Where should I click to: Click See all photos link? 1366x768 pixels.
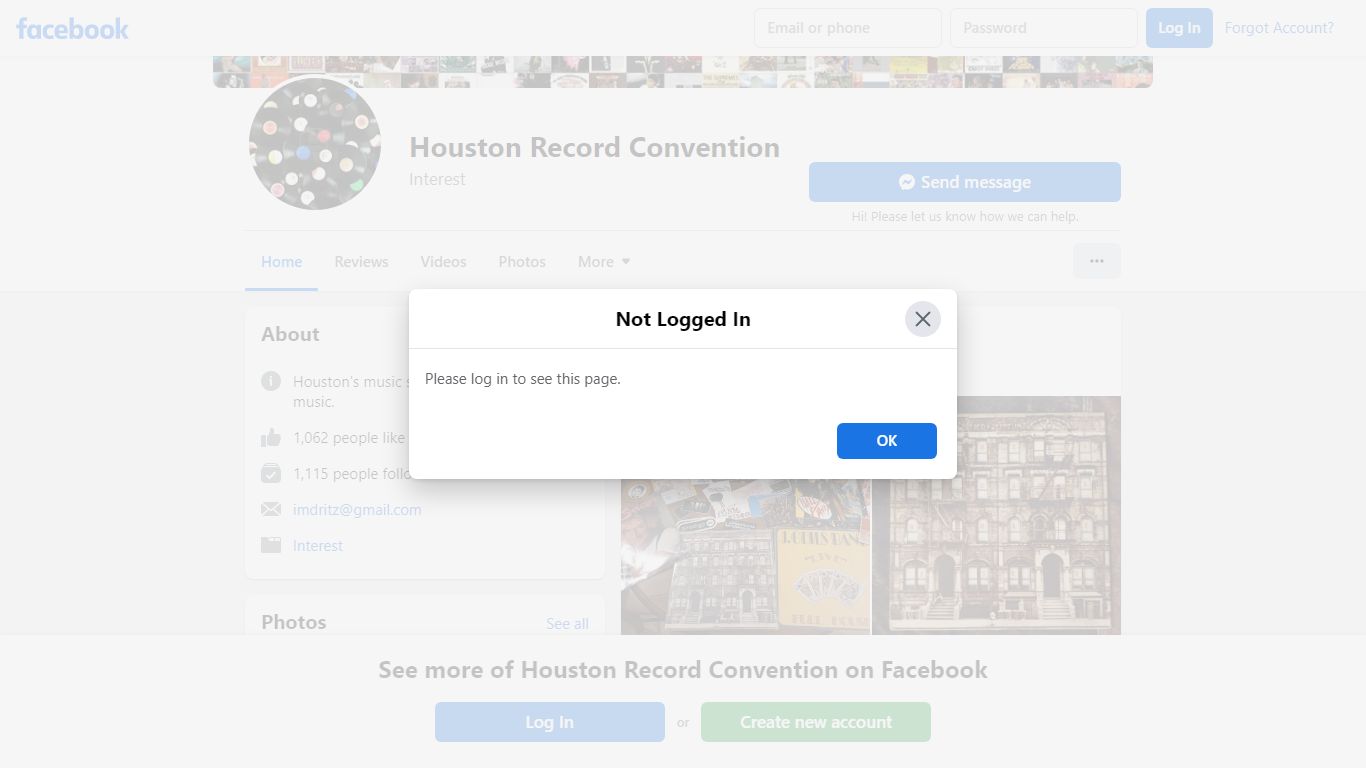(x=567, y=624)
